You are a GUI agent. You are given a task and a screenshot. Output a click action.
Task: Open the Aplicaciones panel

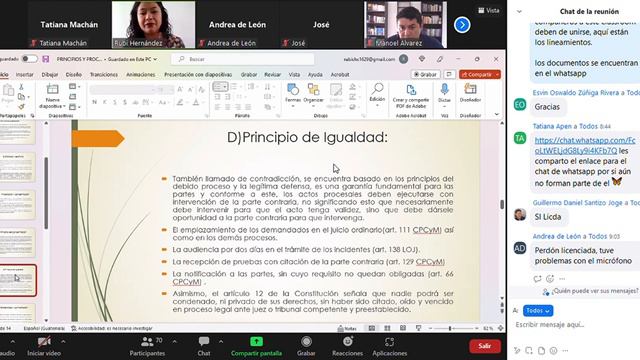[x=389, y=346]
